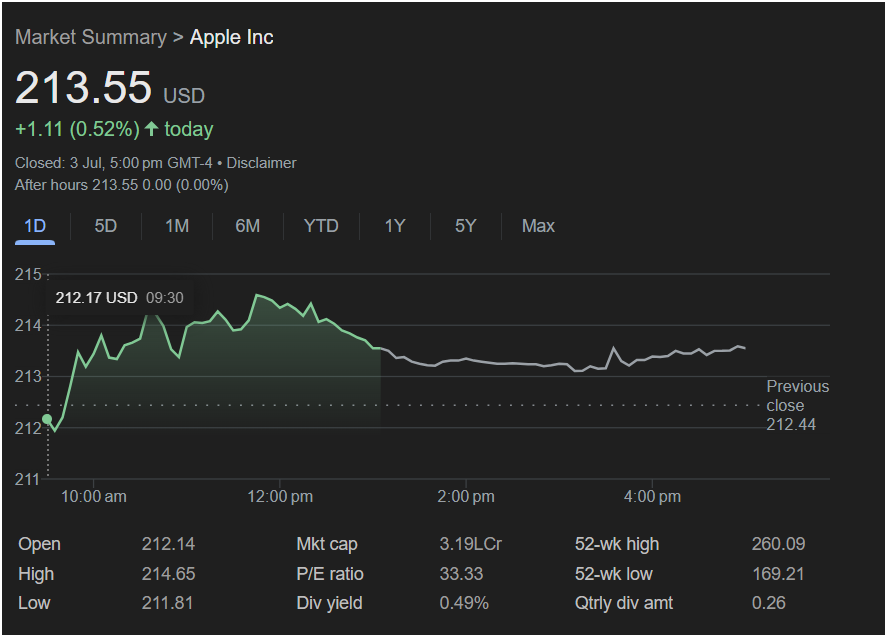This screenshot has width=887, height=637.
Task: Click the Low value 211.81
Action: [x=167, y=603]
